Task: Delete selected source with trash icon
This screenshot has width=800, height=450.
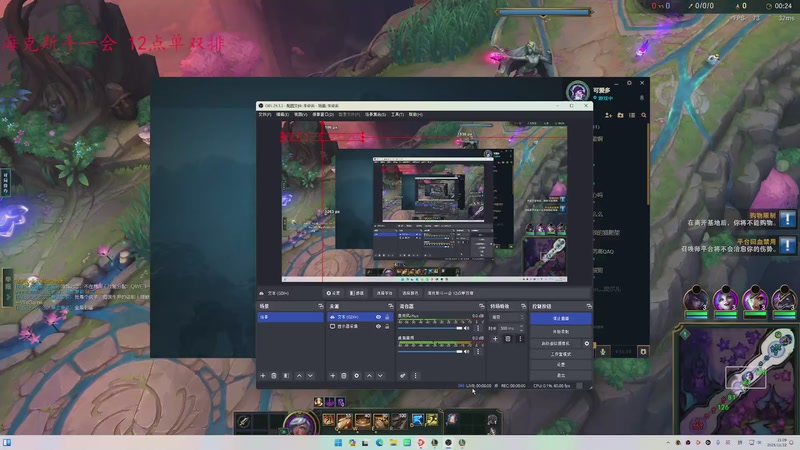Action: [344, 375]
